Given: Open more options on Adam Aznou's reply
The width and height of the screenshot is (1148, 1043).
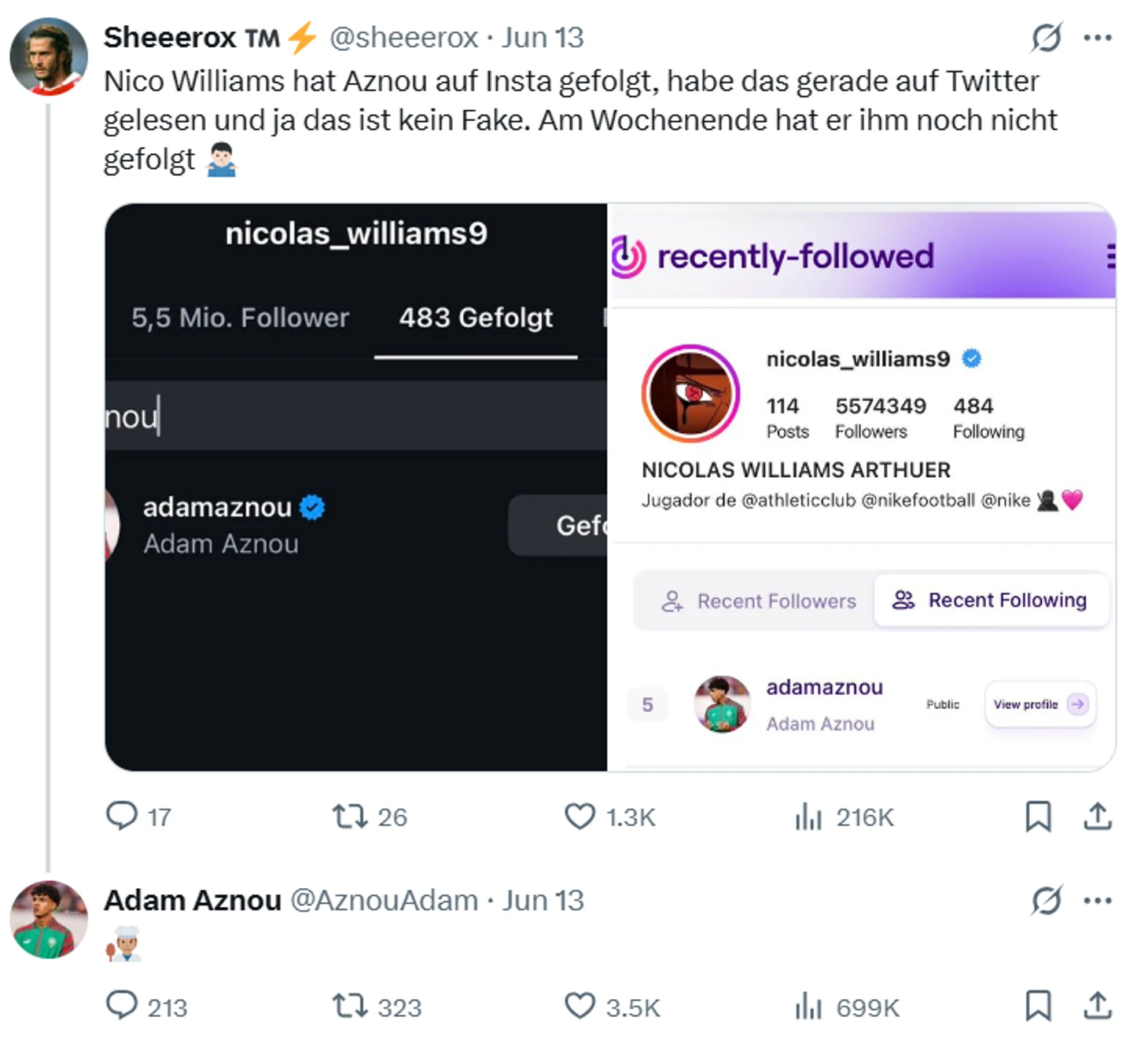Looking at the screenshot, I should coord(1098,900).
